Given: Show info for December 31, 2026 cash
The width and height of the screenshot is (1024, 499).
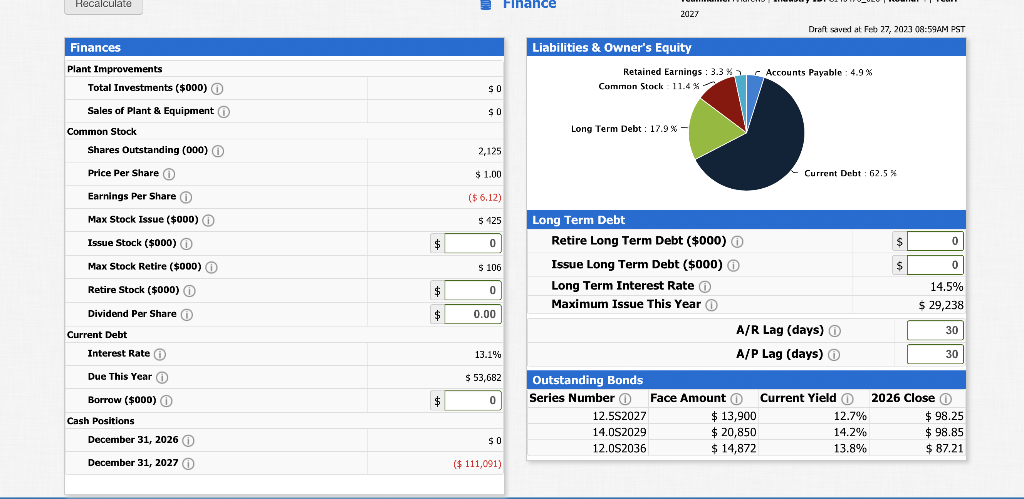Looking at the screenshot, I should [x=188, y=441].
